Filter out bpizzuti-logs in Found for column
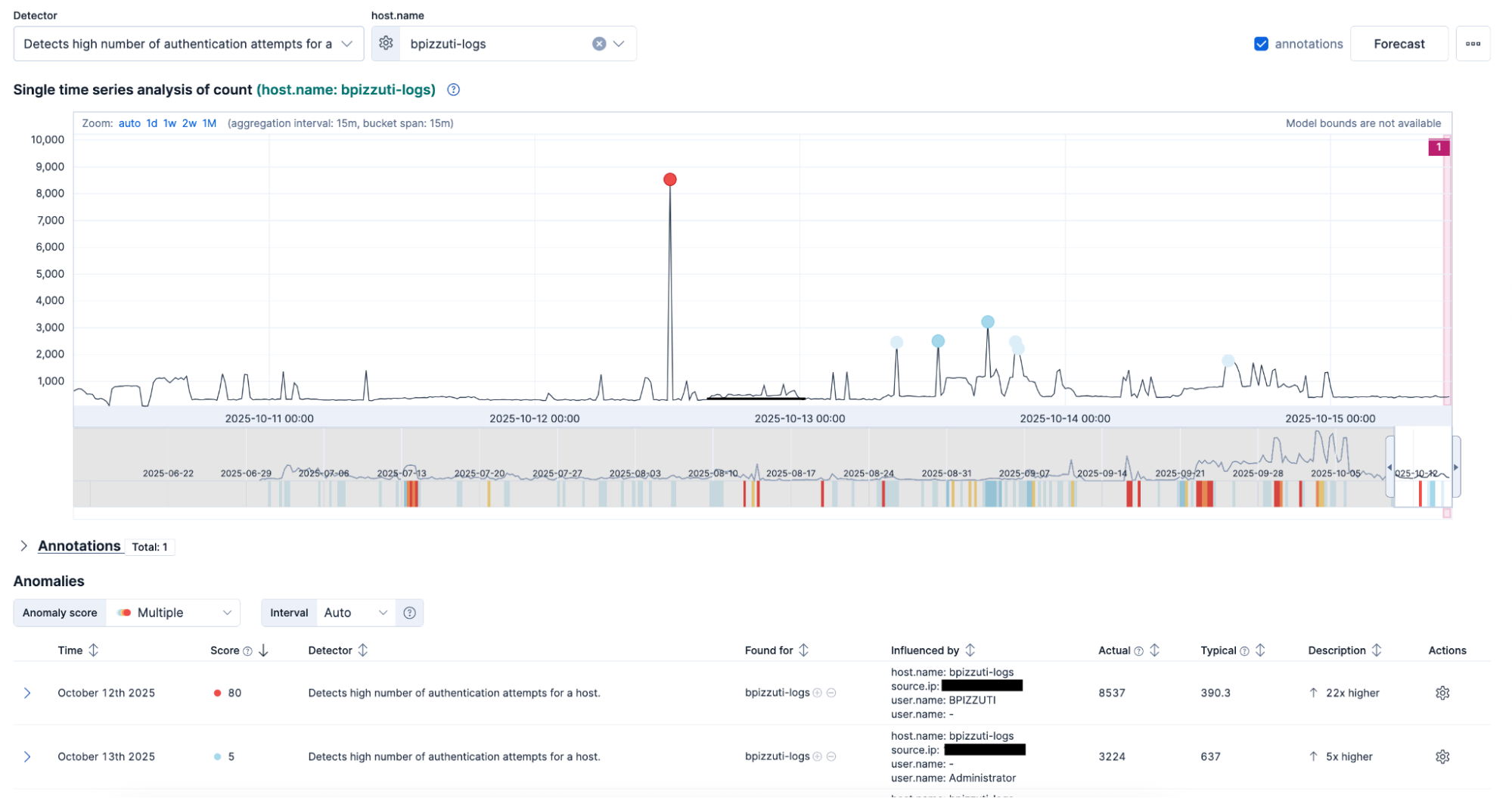 832,693
